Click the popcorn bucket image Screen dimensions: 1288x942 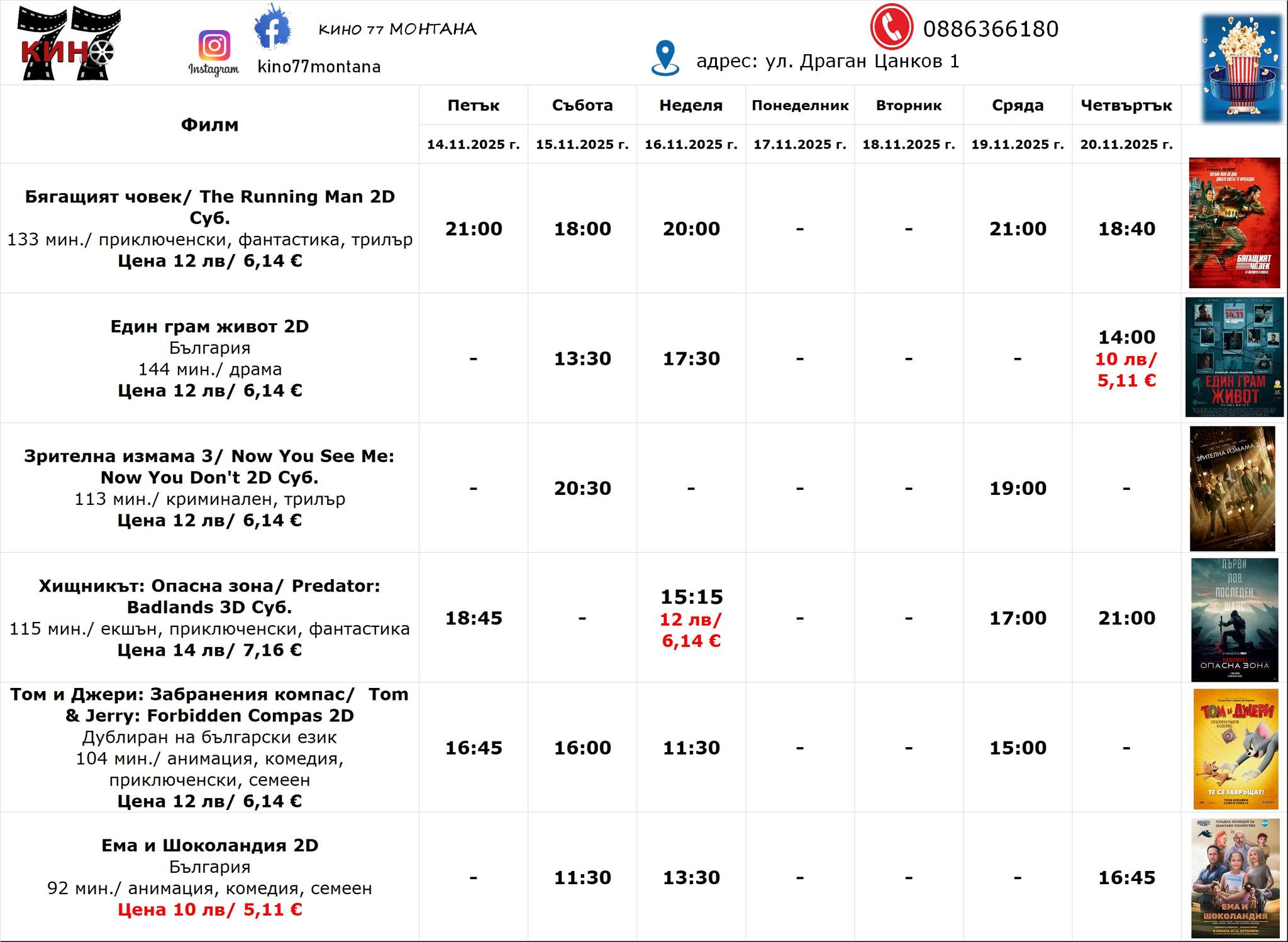(x=1241, y=68)
